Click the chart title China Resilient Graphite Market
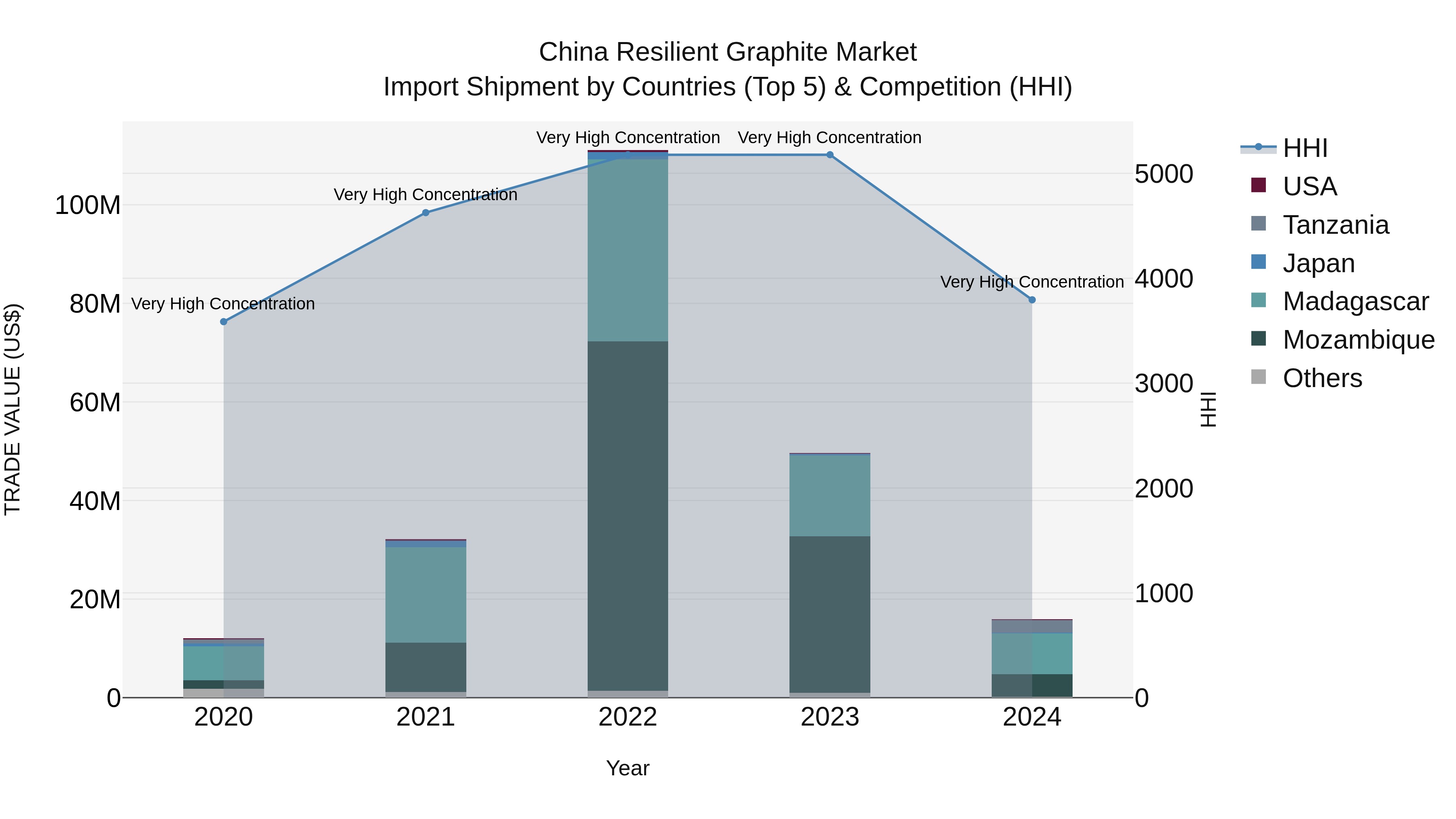Image resolution: width=1456 pixels, height=819 pixels. [728, 52]
